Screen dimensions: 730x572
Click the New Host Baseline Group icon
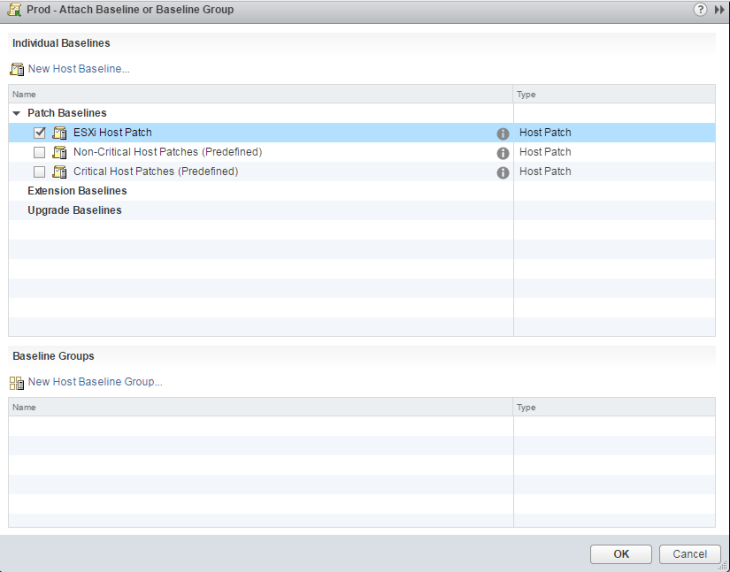tap(17, 382)
